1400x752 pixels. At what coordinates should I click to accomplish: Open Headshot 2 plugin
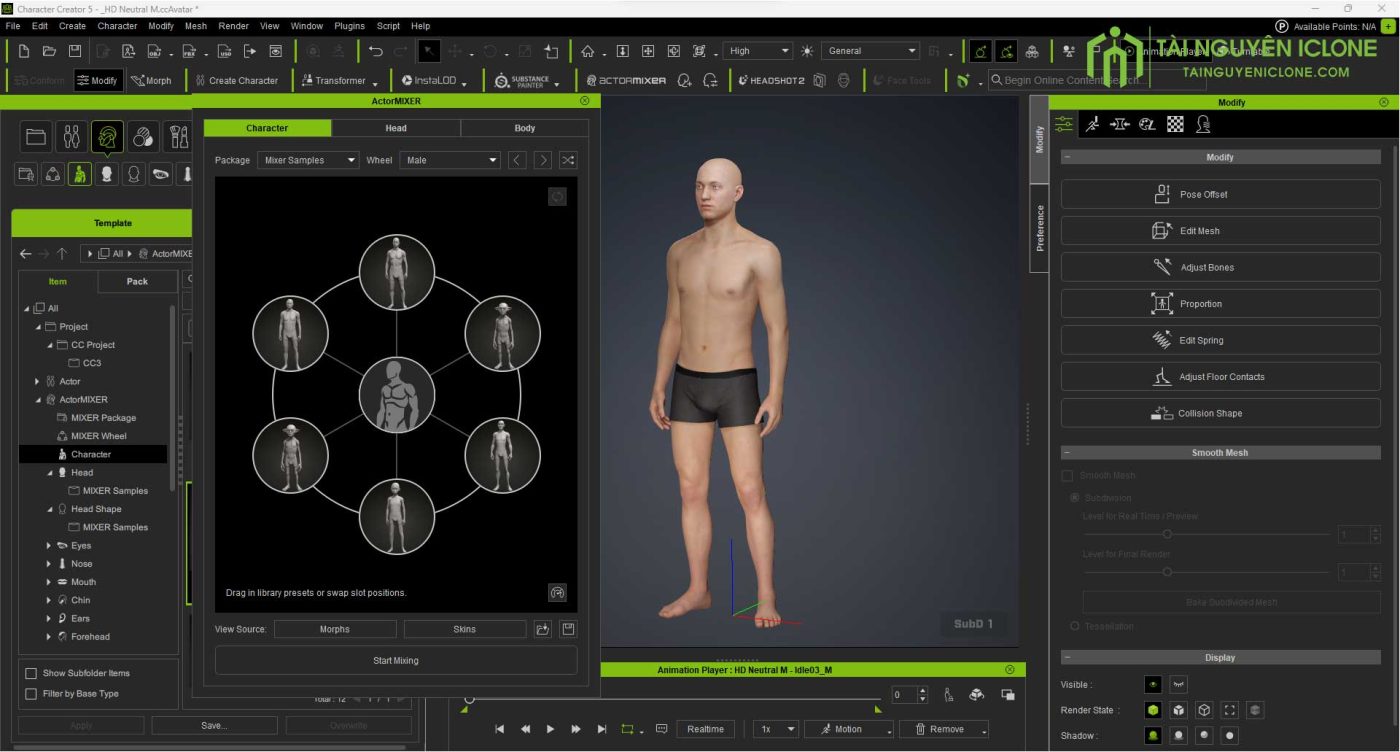[771, 80]
